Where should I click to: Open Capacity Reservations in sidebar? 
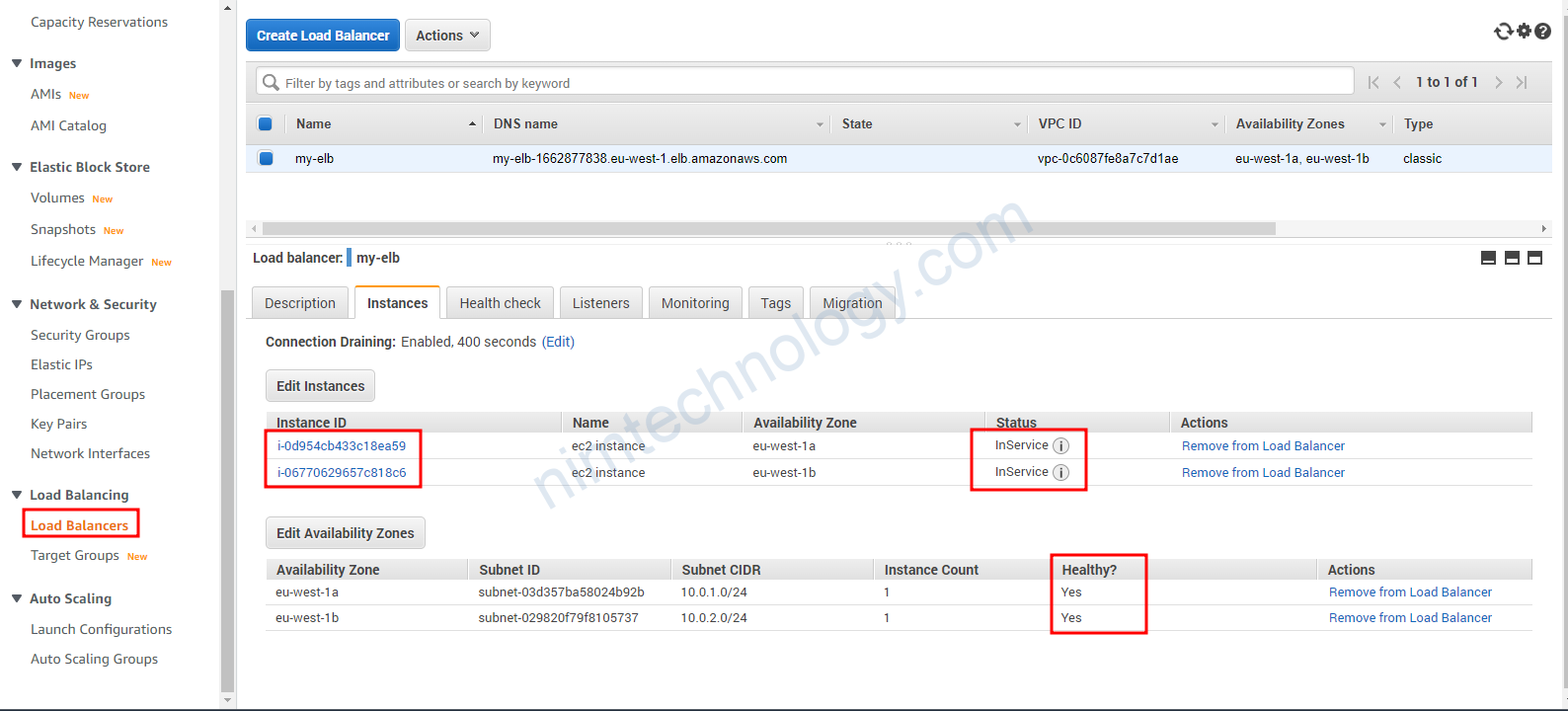point(99,22)
